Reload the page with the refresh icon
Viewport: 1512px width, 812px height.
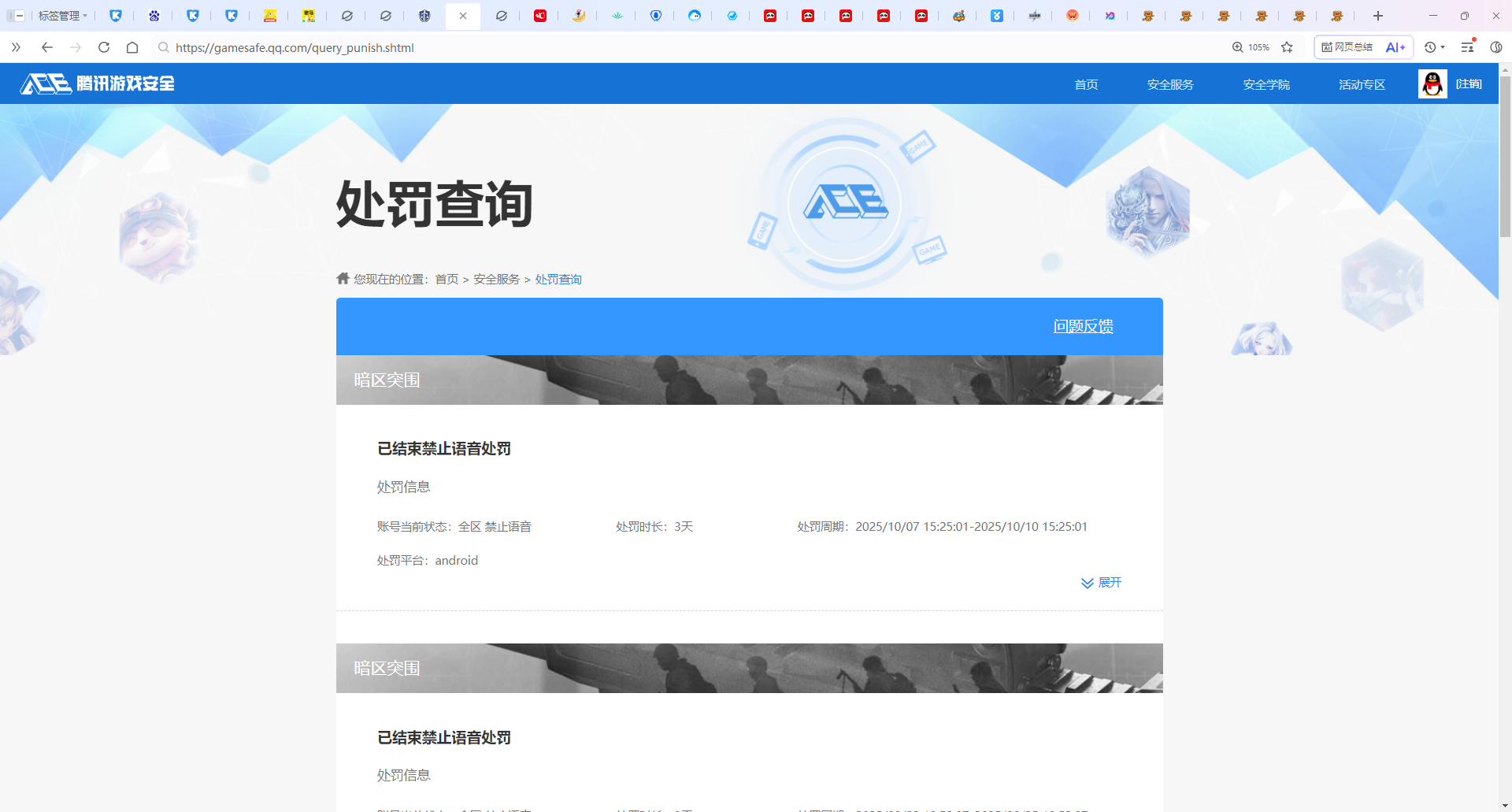pos(104,47)
